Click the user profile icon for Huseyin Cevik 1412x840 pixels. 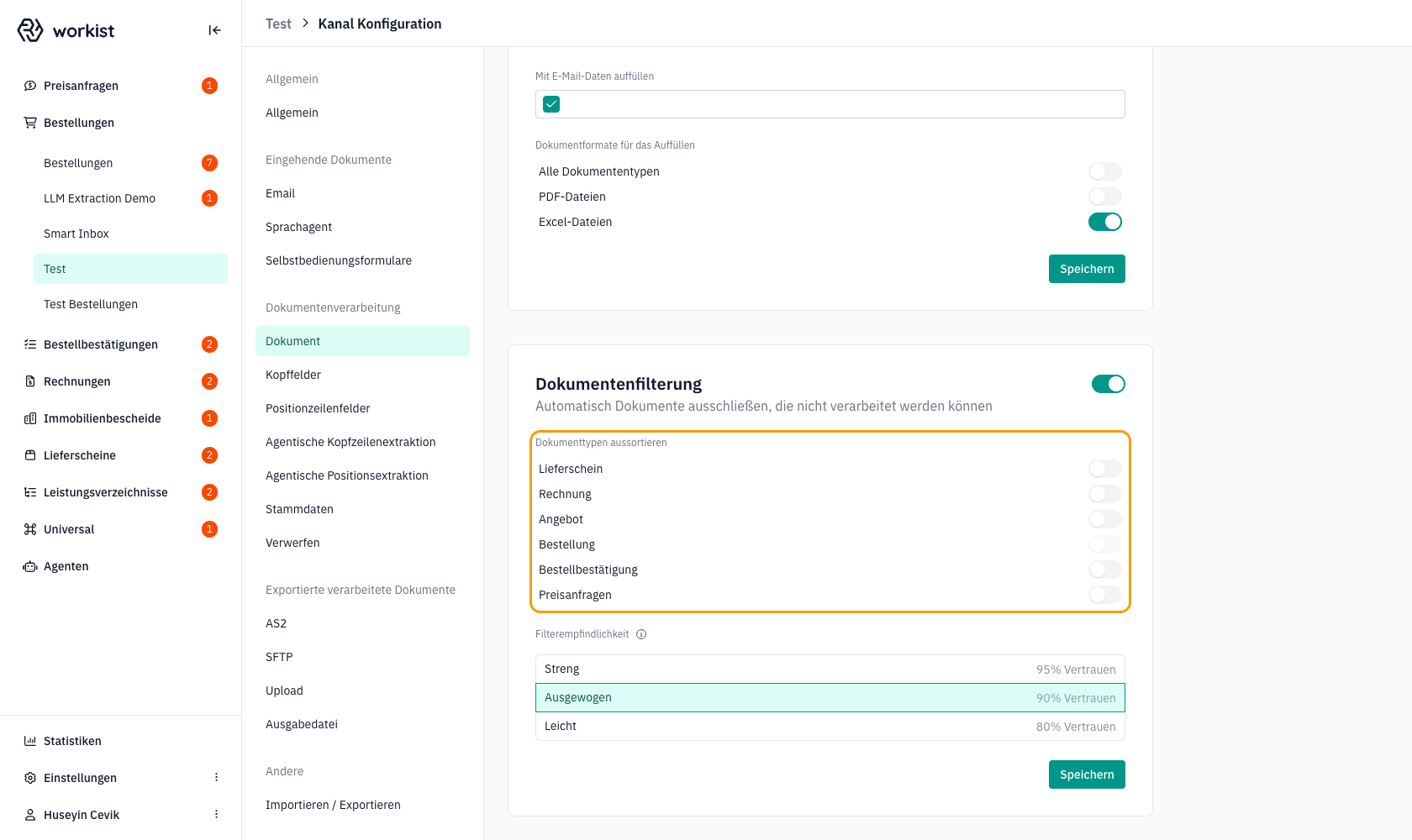[30, 815]
